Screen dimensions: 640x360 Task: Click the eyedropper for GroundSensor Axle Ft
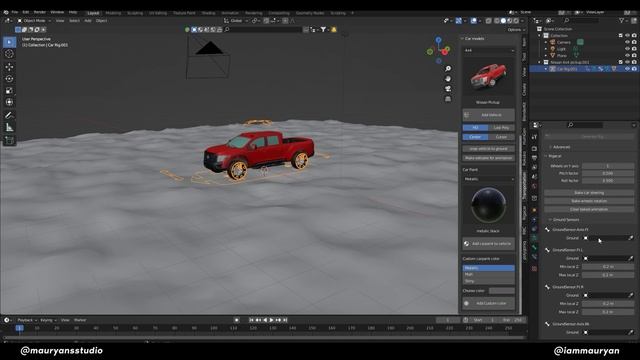pos(631,238)
